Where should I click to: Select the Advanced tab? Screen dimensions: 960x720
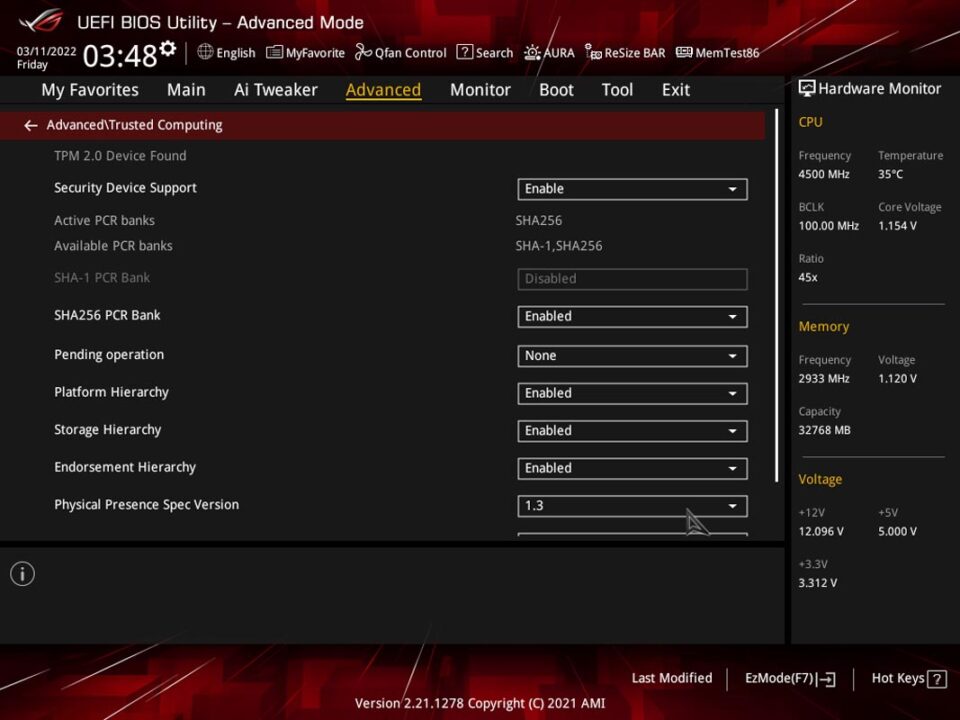click(x=383, y=90)
